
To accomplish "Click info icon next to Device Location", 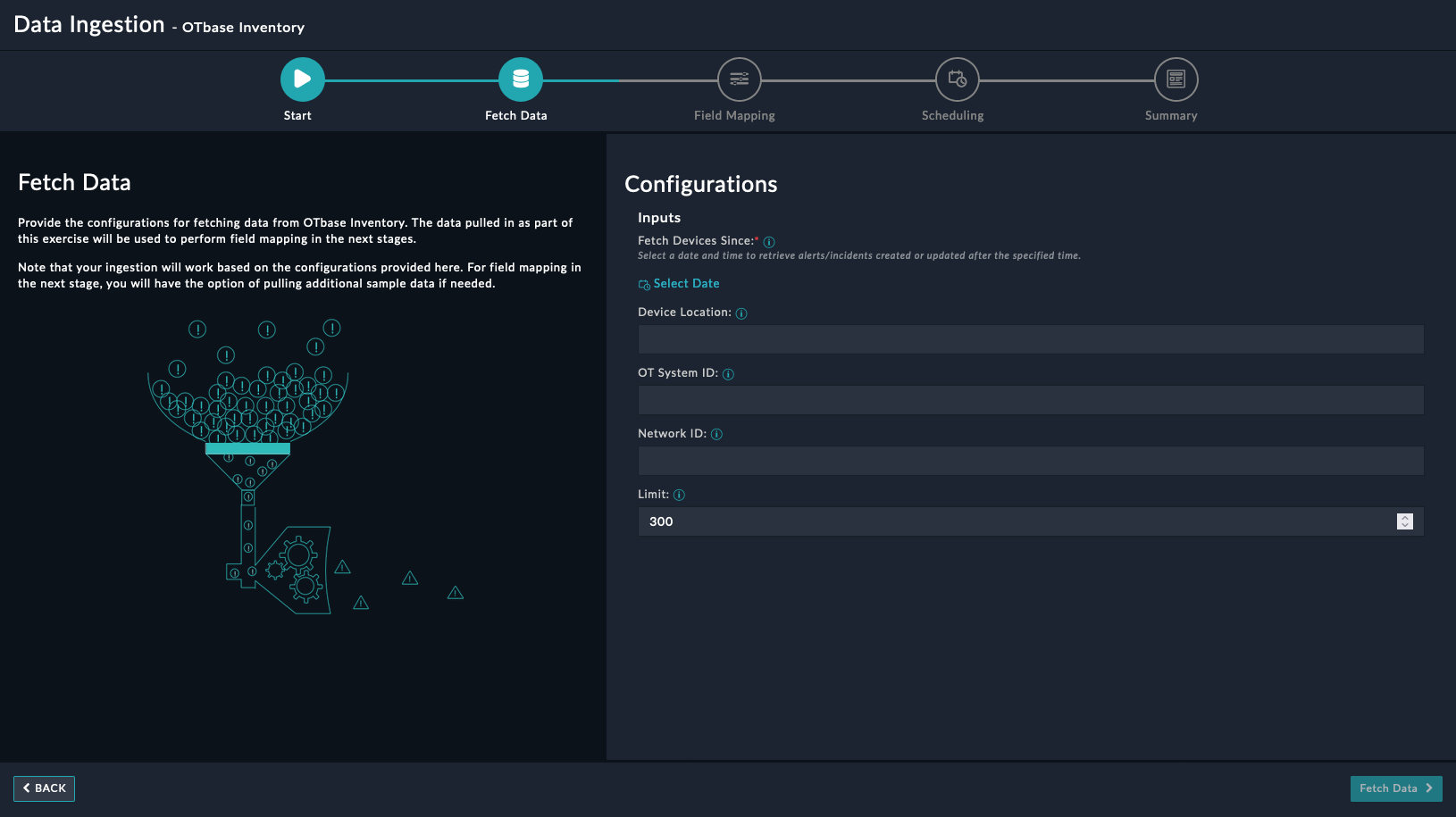I will [741, 313].
